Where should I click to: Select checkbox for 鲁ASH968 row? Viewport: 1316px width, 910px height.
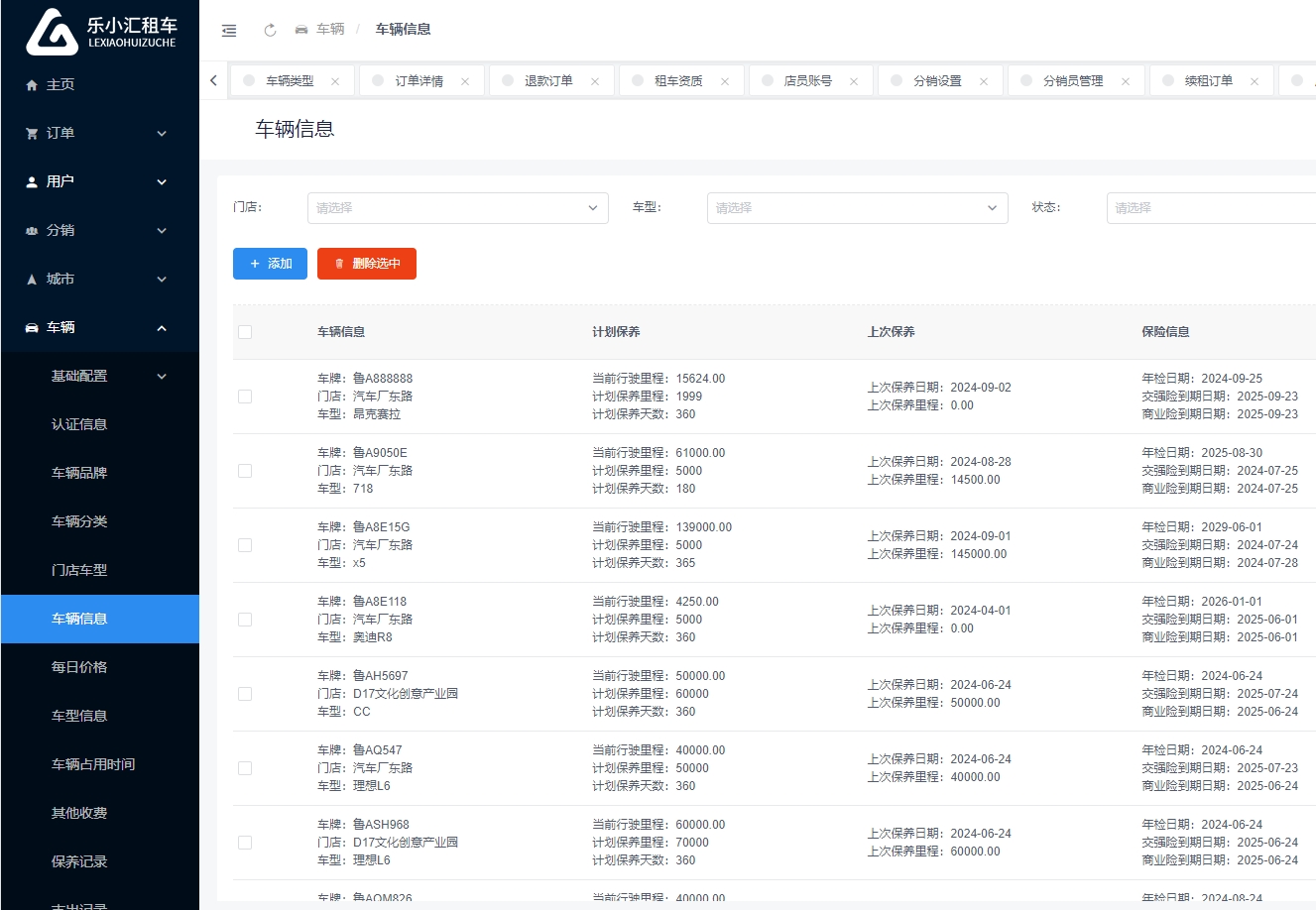tap(245, 843)
